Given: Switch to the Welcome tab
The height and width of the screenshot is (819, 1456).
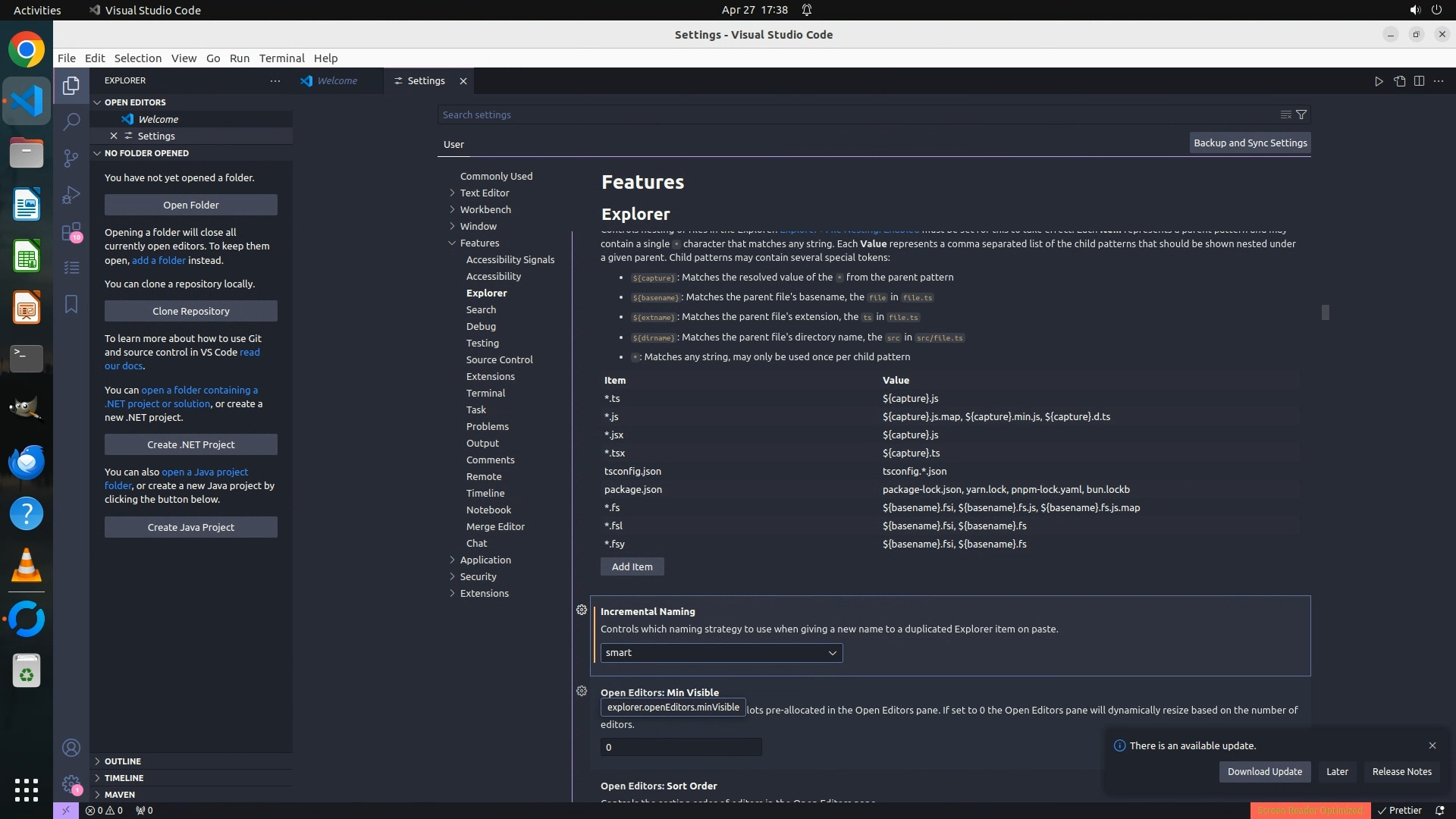Looking at the screenshot, I should pyautogui.click(x=337, y=81).
